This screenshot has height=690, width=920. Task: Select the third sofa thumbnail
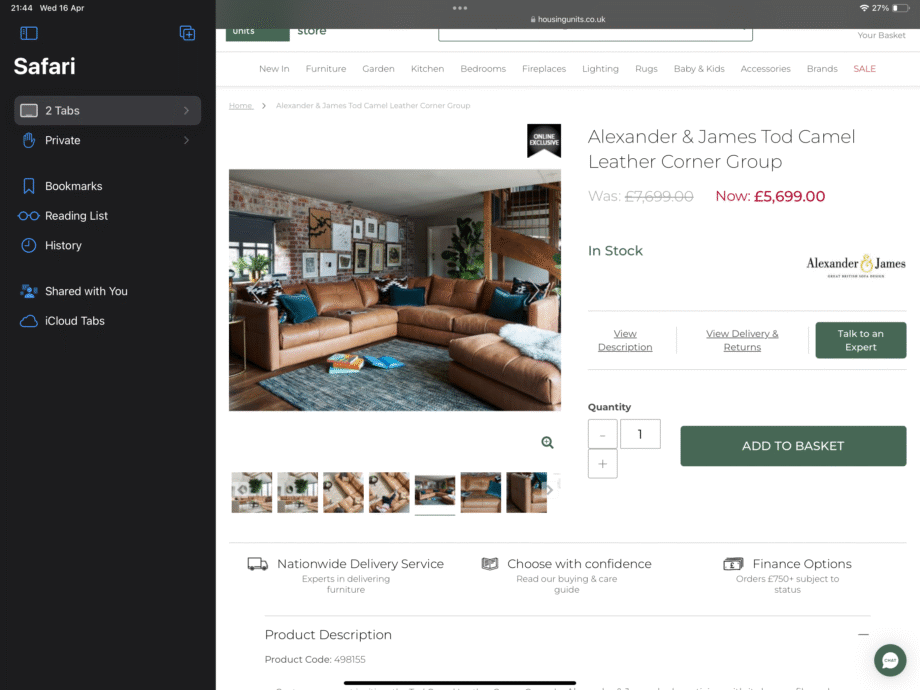pos(343,492)
